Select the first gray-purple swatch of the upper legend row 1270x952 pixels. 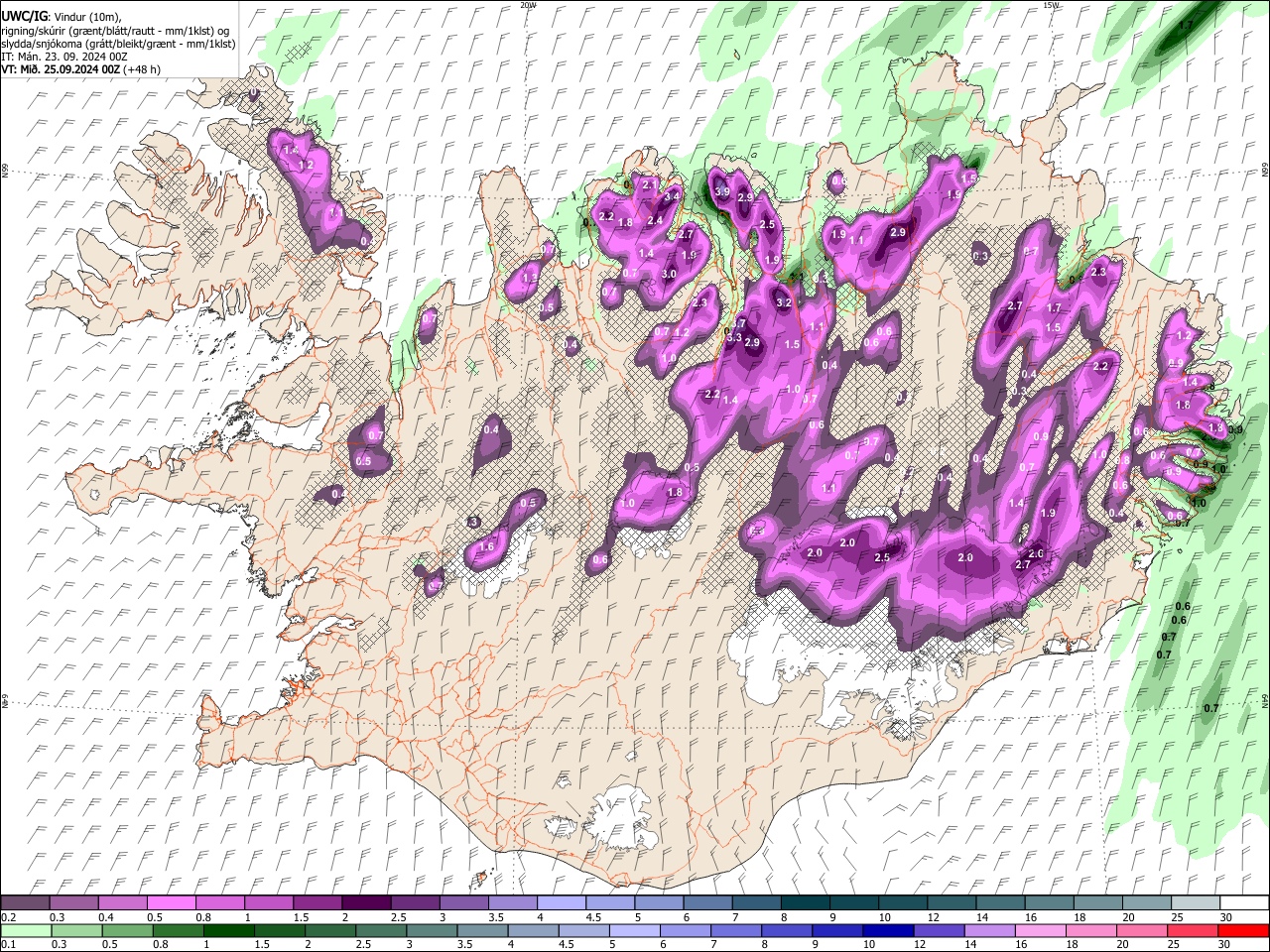coord(25,903)
